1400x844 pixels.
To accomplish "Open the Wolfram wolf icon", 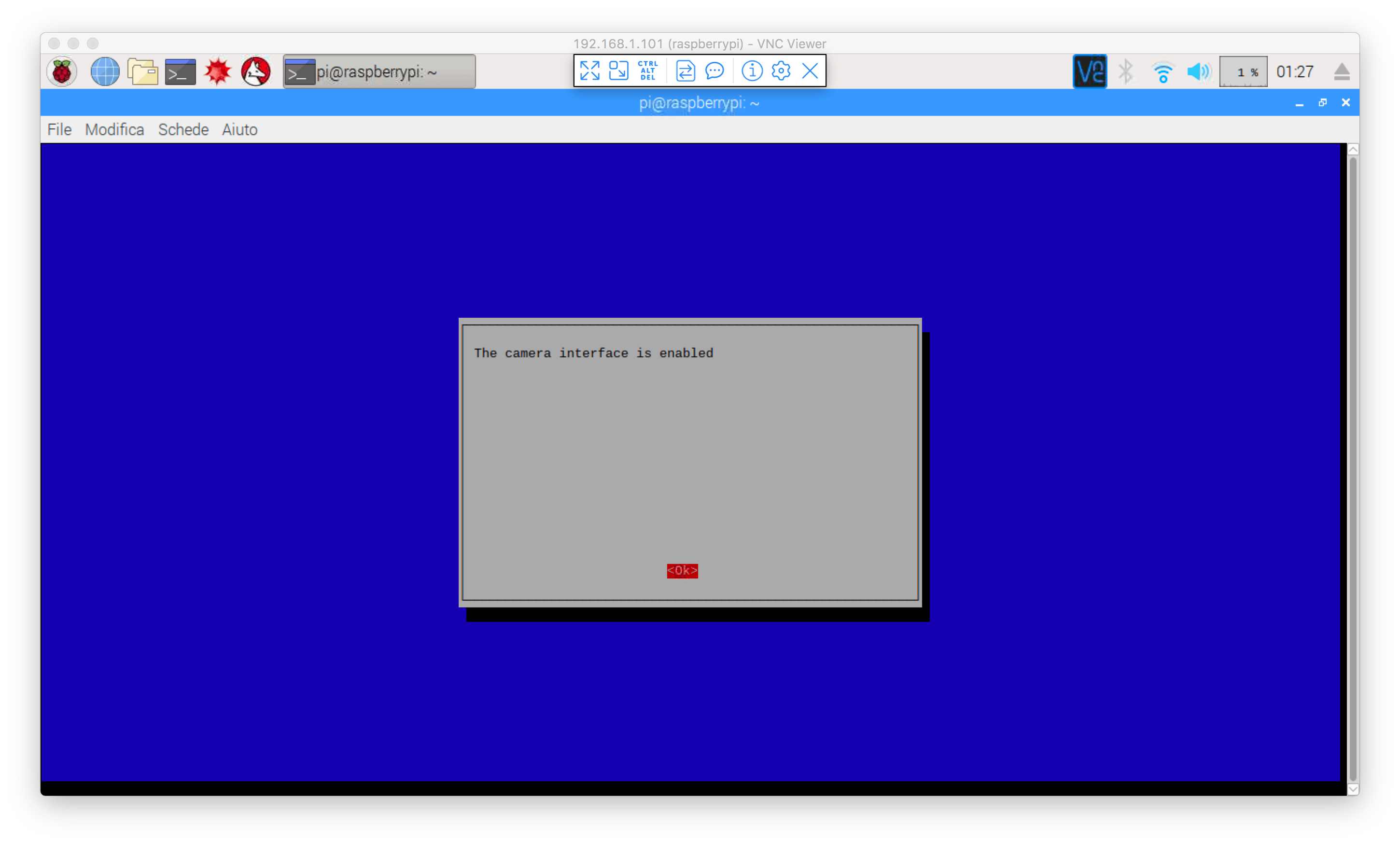I will (256, 71).
